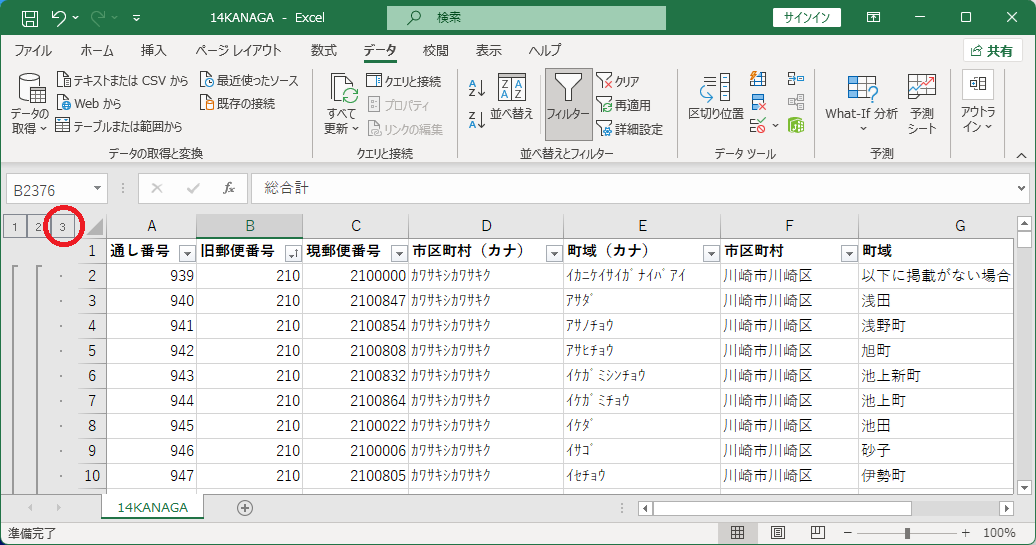Click the 共有 share button
Viewport: 1036px width, 545px height.
[x=992, y=51]
